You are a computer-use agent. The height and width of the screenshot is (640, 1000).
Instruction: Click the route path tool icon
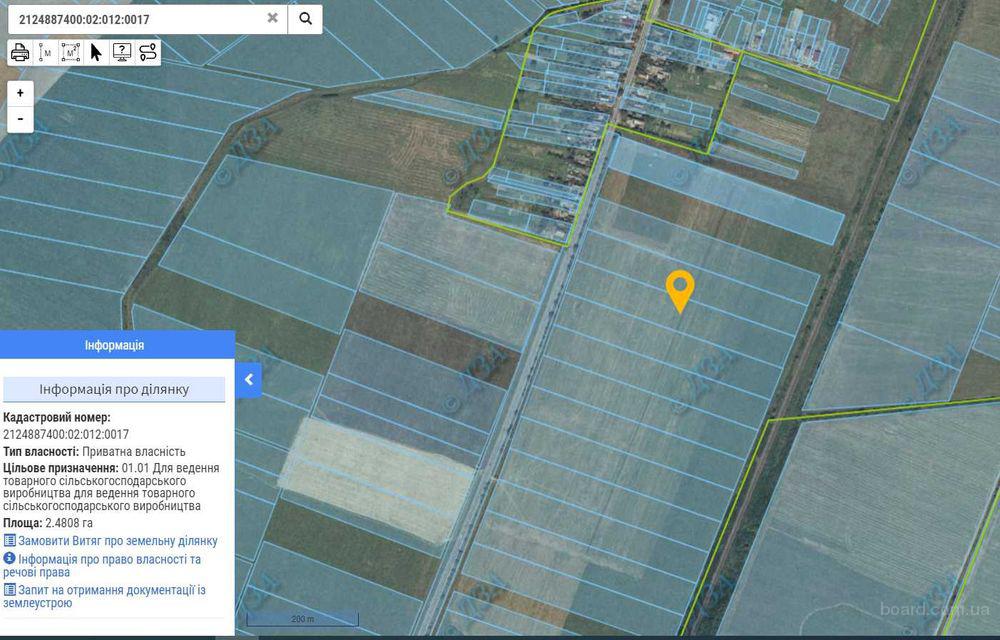[x=148, y=52]
